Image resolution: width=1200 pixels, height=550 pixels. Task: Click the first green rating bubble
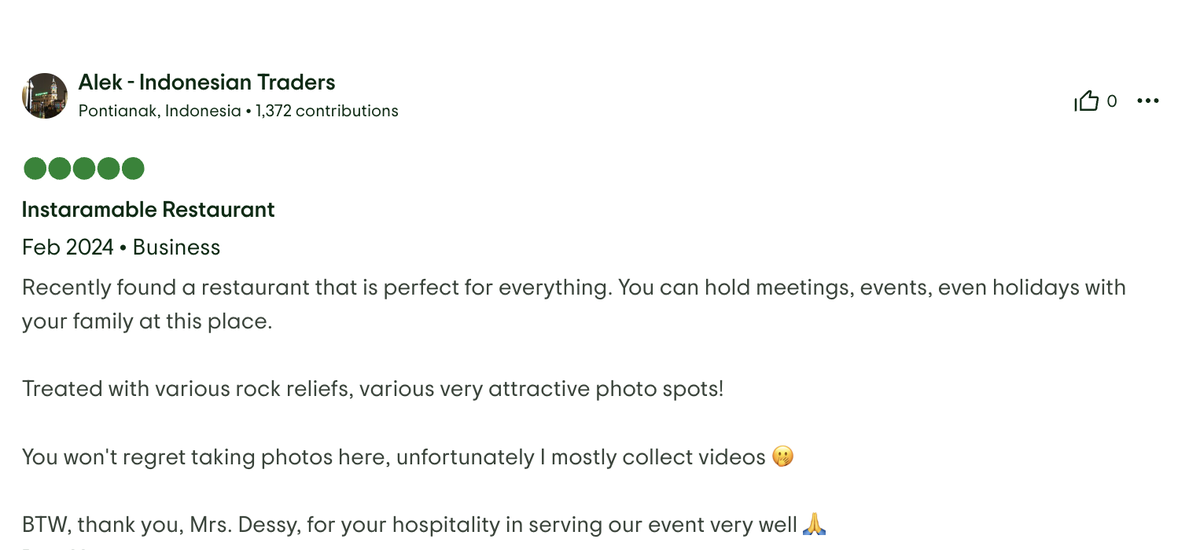pyautogui.click(x=35, y=168)
